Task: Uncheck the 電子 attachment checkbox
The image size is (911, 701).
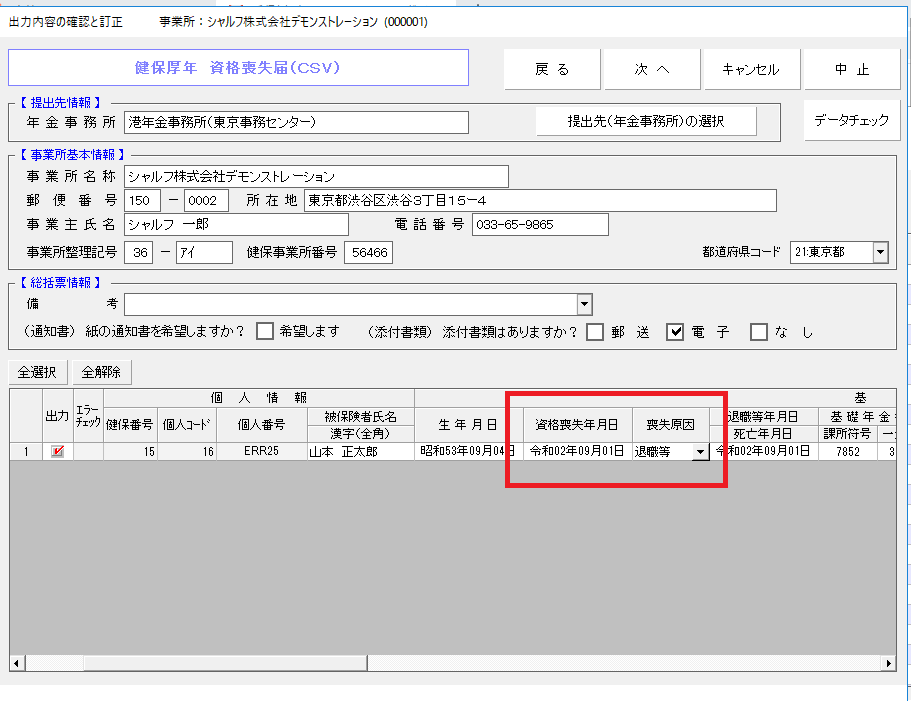Action: point(675,332)
